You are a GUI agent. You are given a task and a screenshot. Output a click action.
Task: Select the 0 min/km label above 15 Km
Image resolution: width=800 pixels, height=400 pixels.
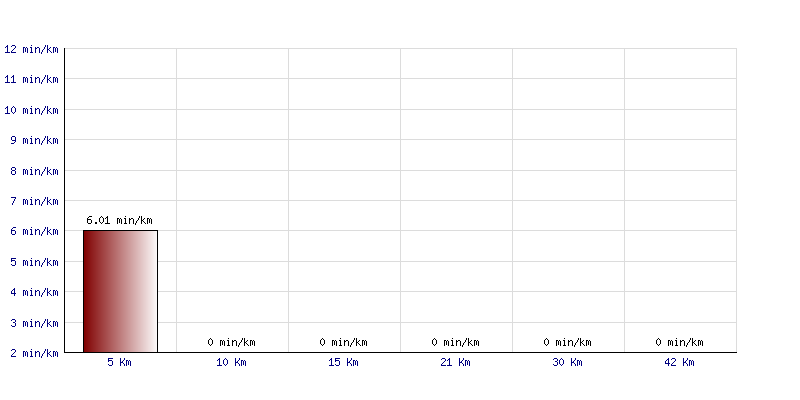pos(343,342)
